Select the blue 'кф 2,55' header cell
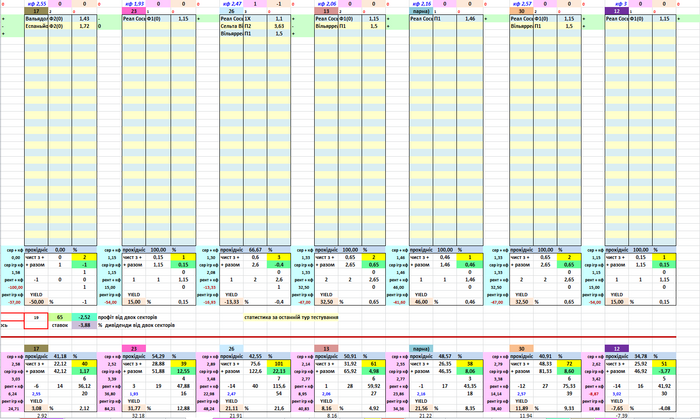The image size is (700, 419). click(x=36, y=4)
